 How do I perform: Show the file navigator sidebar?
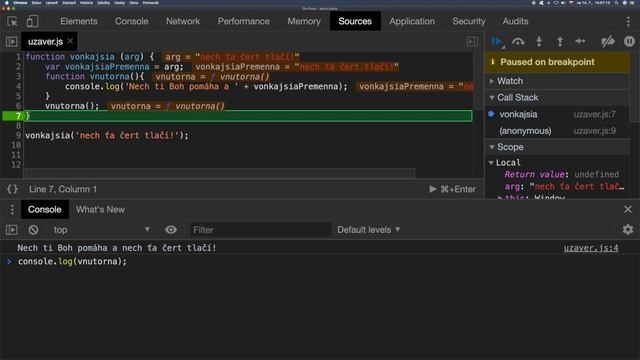coord(11,41)
